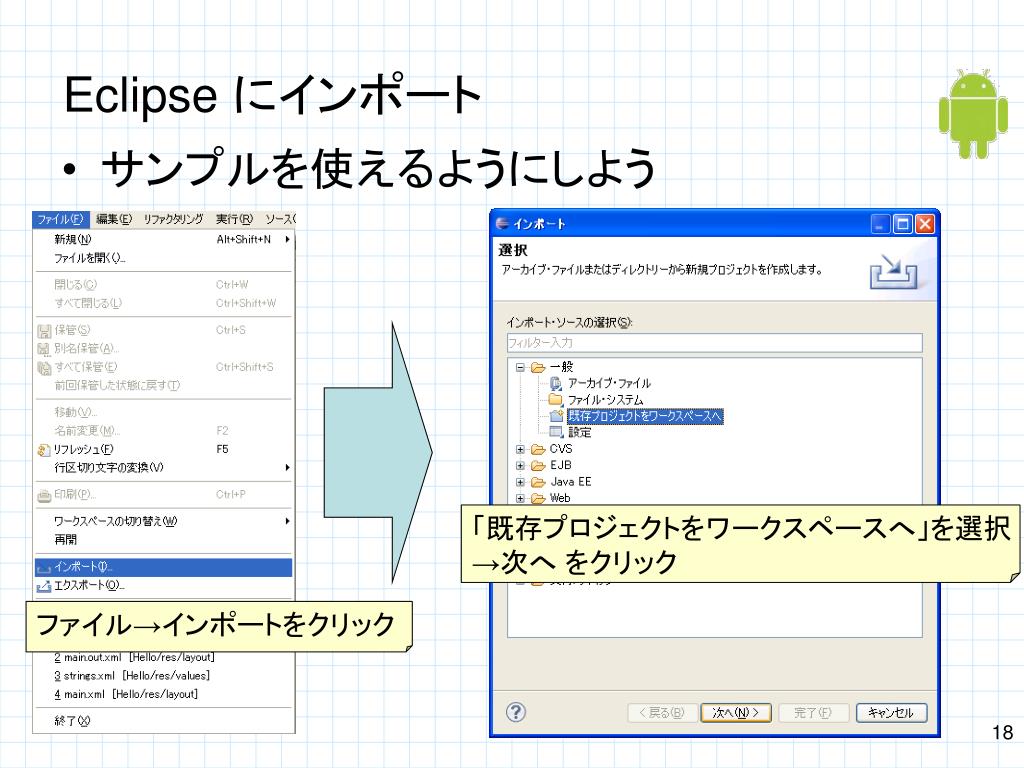Click the EJB folder icon
This screenshot has height=768, width=1024.
click(538, 465)
